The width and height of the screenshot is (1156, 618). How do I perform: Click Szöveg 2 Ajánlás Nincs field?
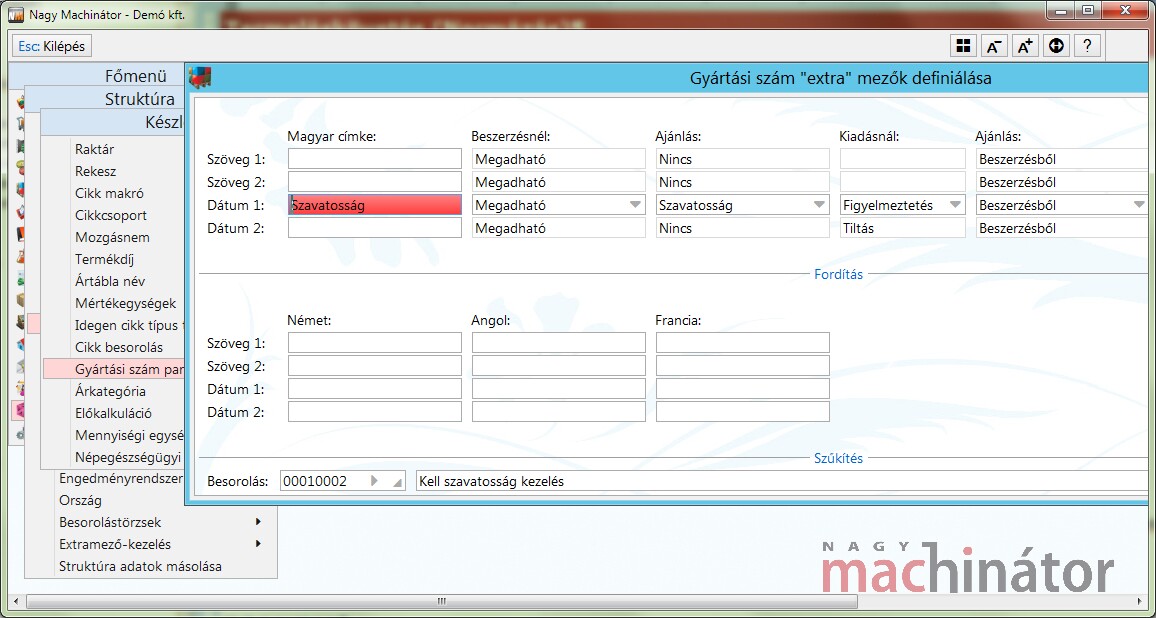[x=742, y=181]
